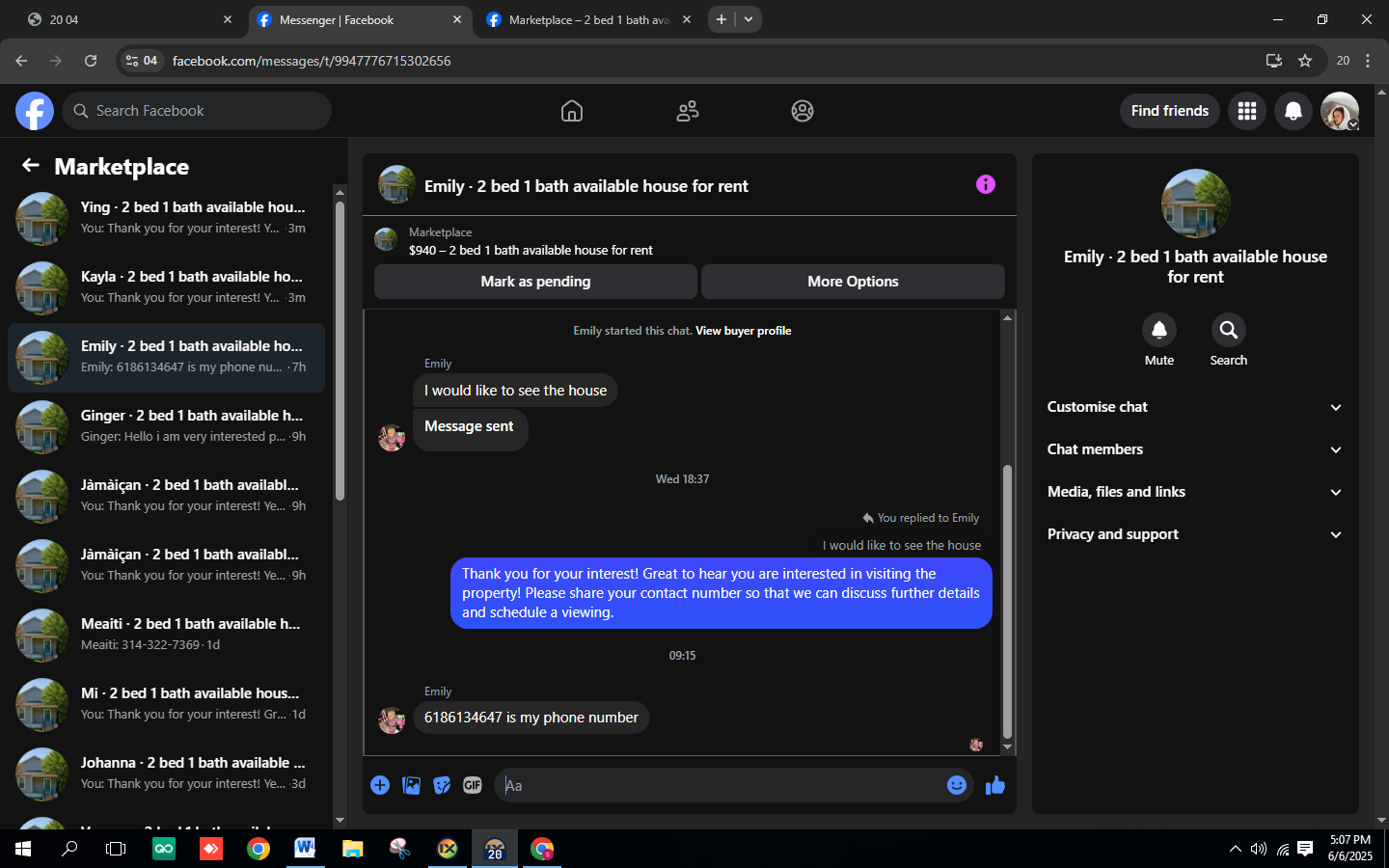Click the install app icon in address bar
This screenshot has width=1389, height=868.
click(1274, 61)
